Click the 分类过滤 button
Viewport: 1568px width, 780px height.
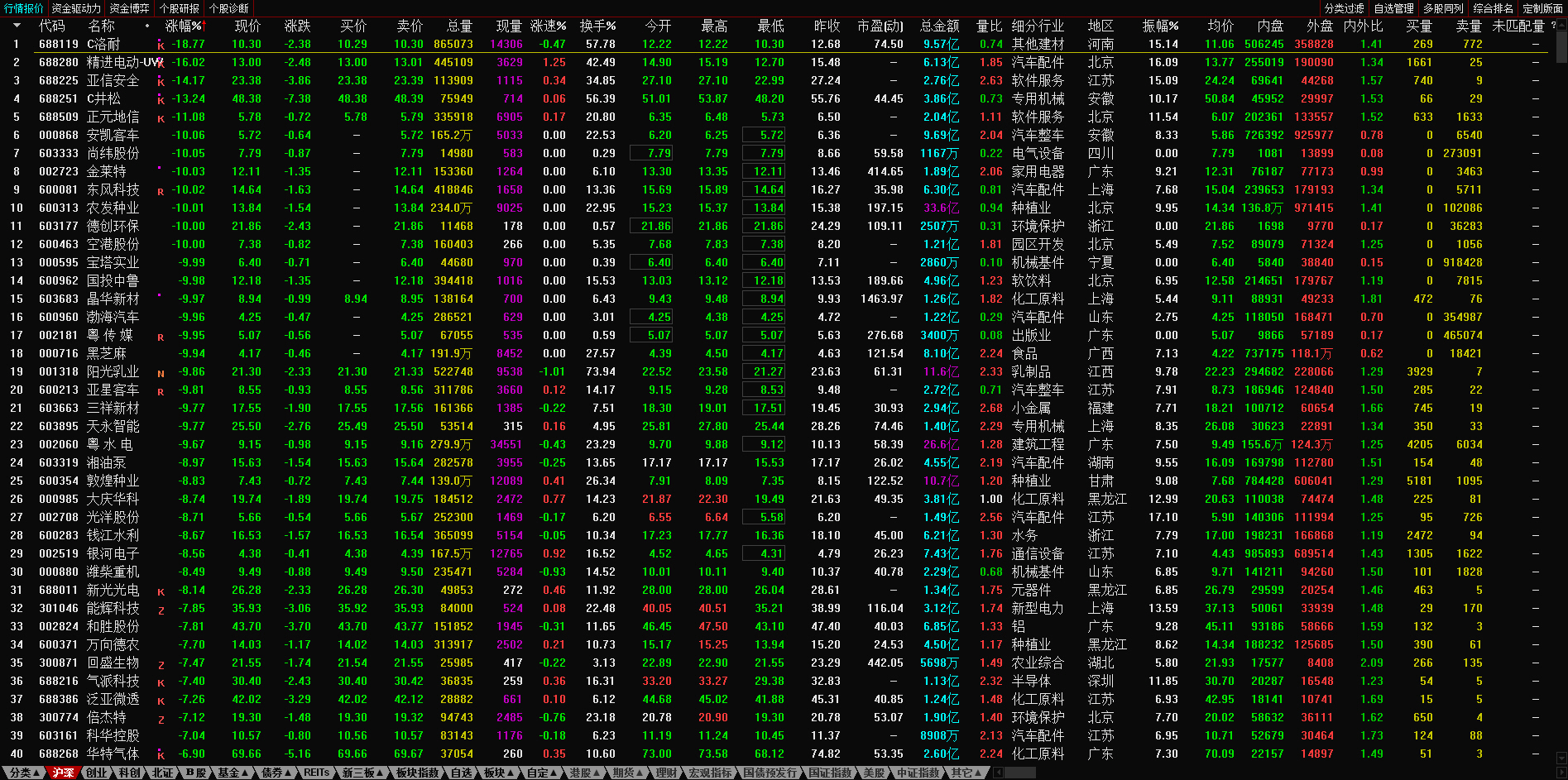(1344, 8)
